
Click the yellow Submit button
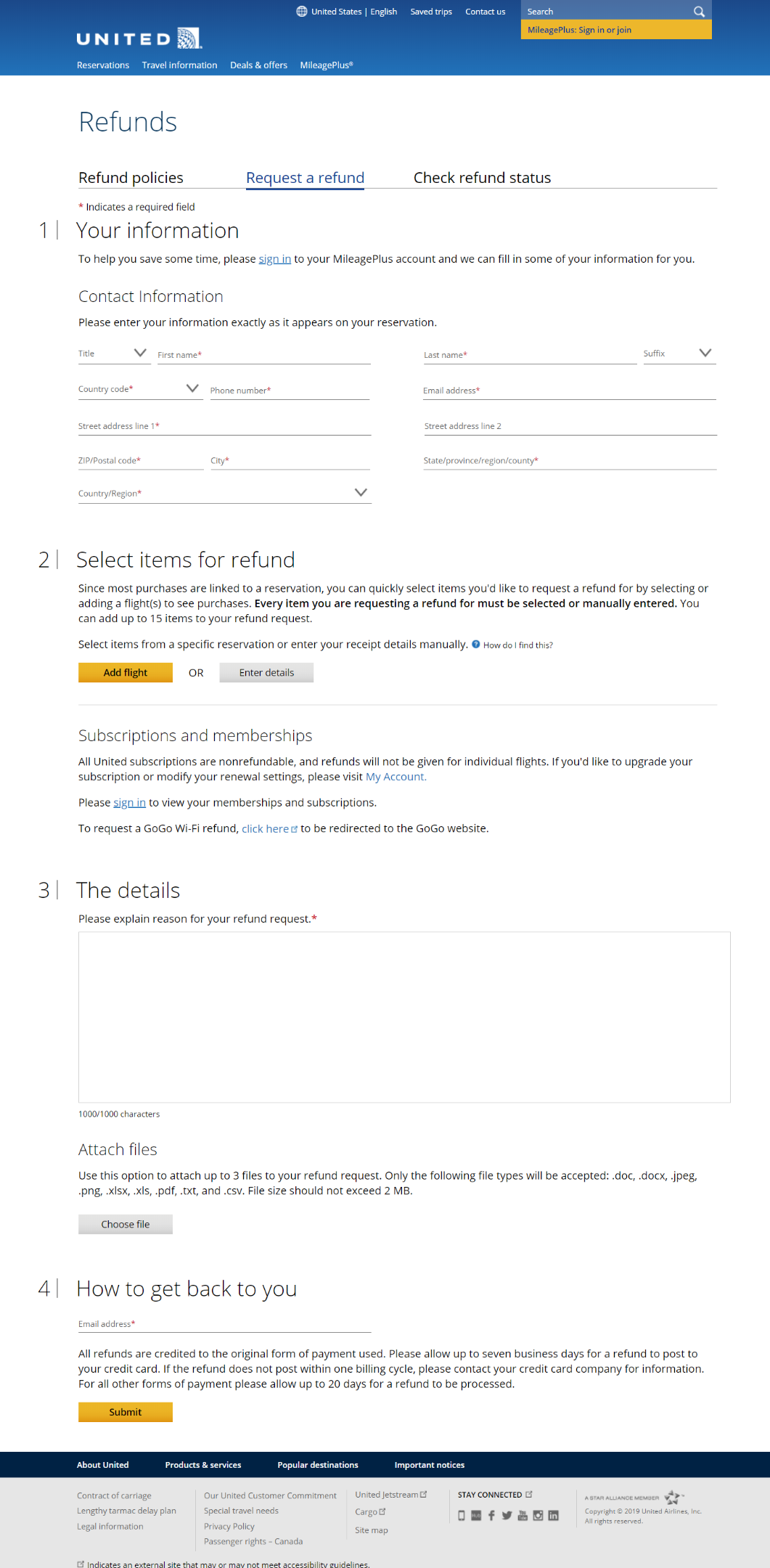click(x=126, y=1412)
